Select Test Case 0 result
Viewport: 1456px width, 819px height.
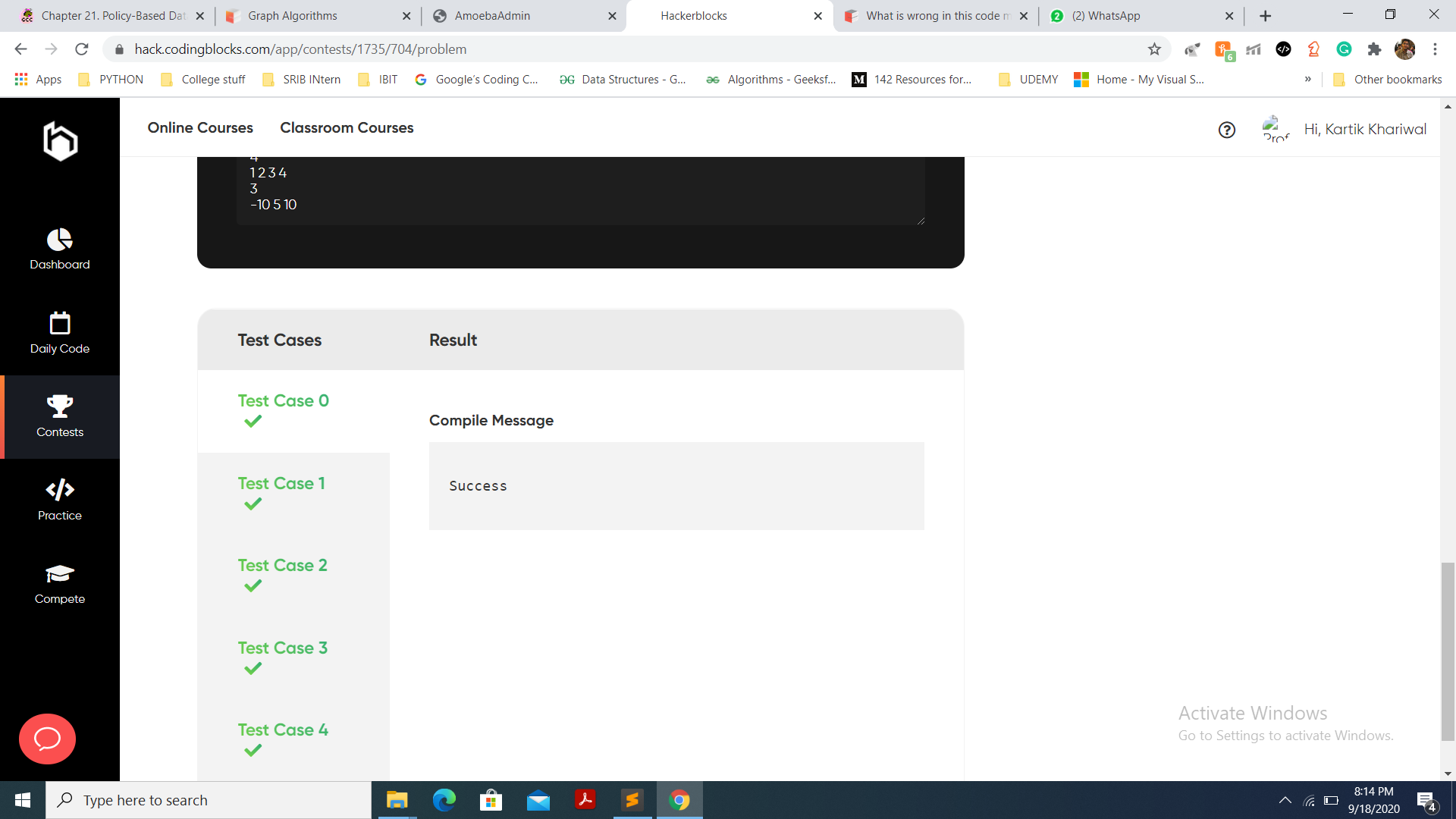point(283,409)
